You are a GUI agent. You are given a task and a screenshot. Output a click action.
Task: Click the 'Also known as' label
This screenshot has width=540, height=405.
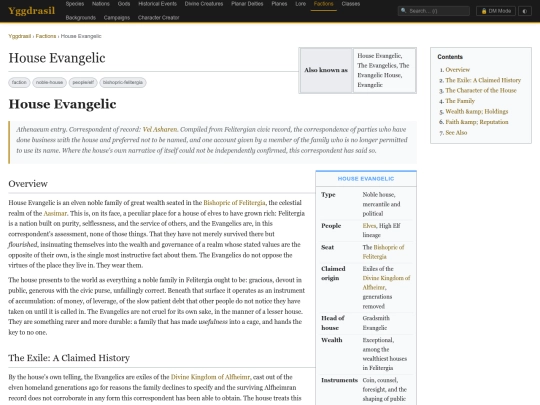point(326,70)
